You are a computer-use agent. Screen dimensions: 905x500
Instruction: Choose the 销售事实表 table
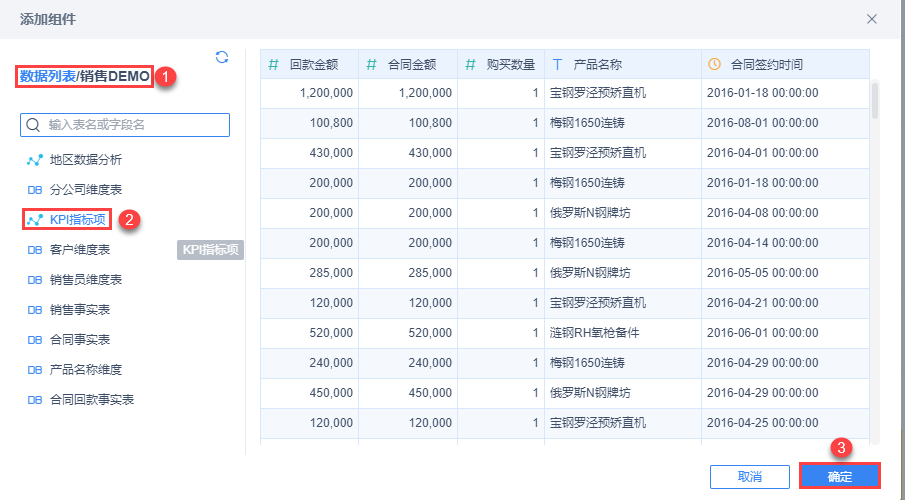click(80, 309)
